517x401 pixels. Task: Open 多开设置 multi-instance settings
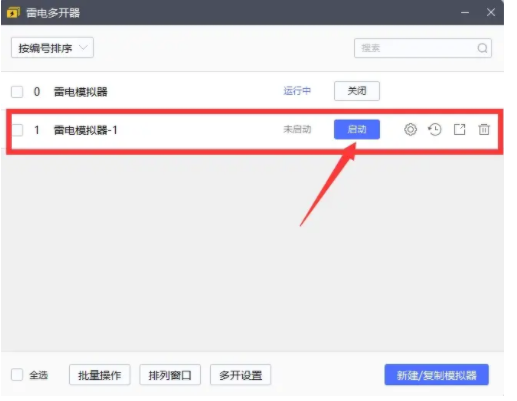240,375
